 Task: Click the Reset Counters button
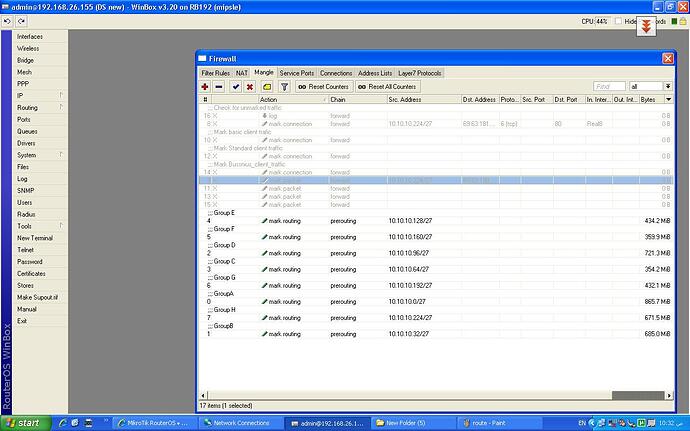tap(324, 87)
